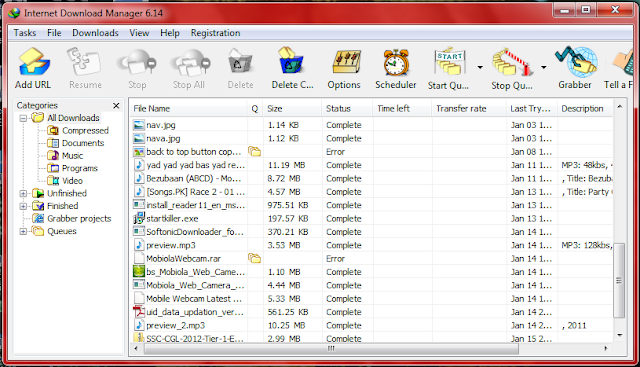Click the nav.jpg file icon
640x367 pixels.
click(x=139, y=125)
